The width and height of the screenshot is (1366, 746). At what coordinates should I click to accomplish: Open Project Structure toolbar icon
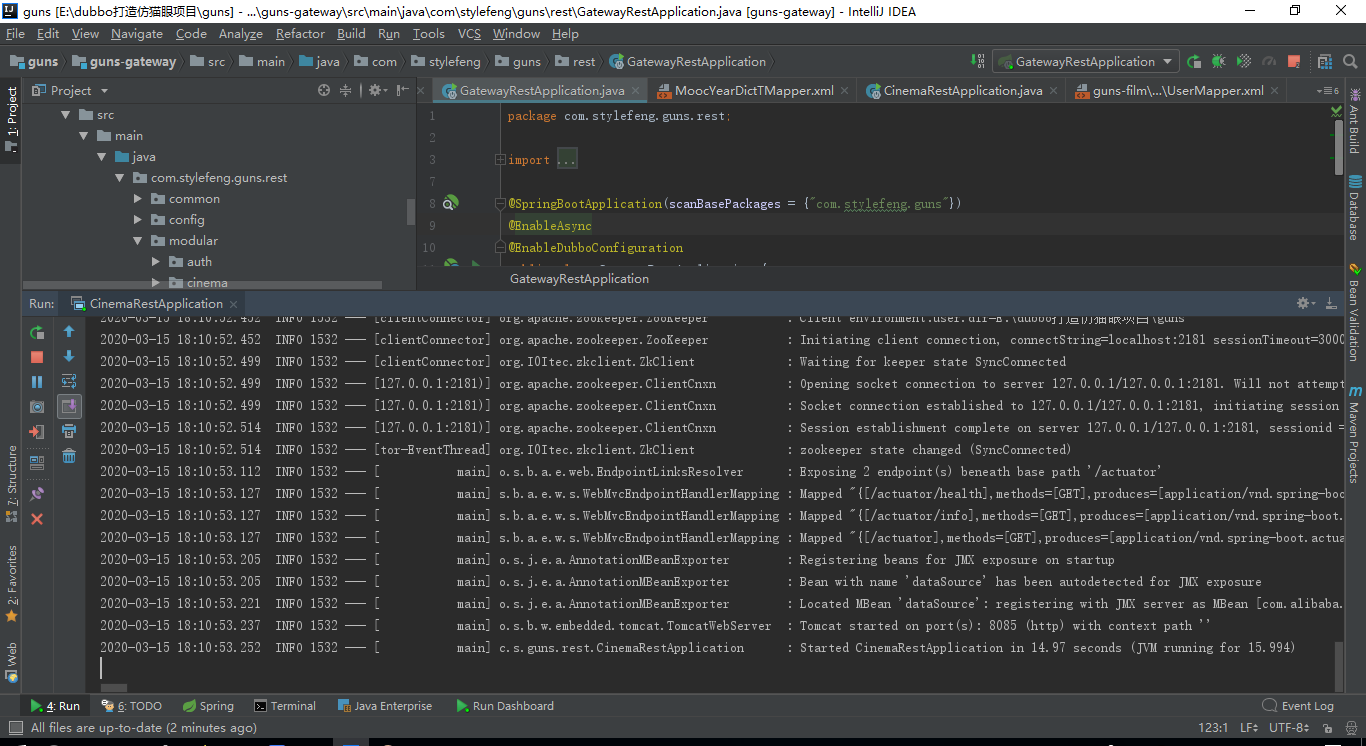(1324, 62)
